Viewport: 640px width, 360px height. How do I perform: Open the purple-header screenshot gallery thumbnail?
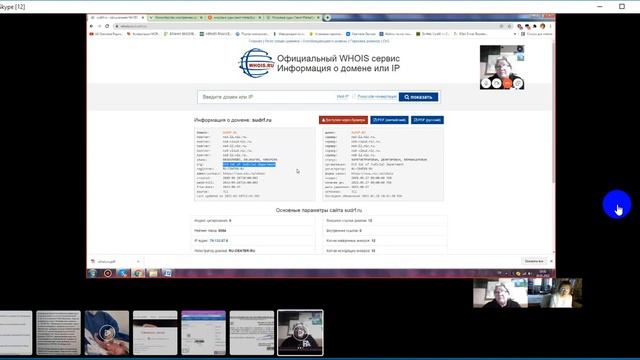203,333
